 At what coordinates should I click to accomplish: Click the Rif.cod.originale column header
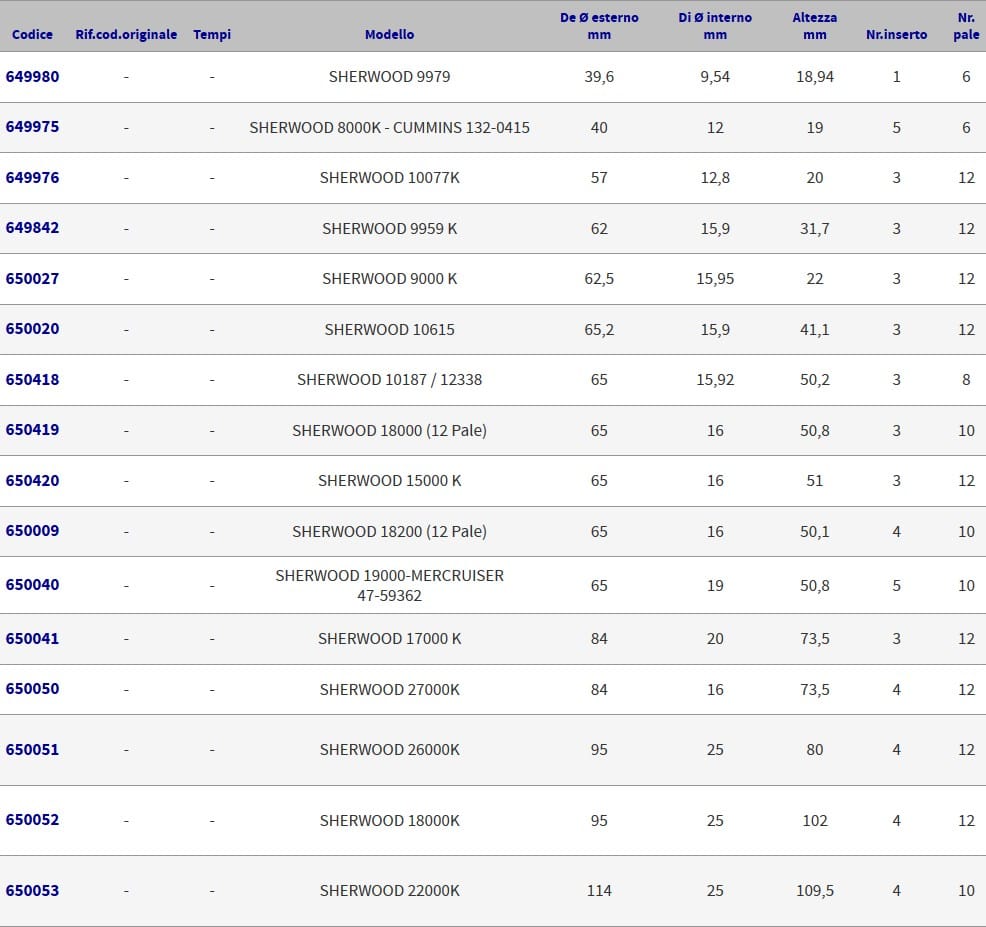click(126, 34)
